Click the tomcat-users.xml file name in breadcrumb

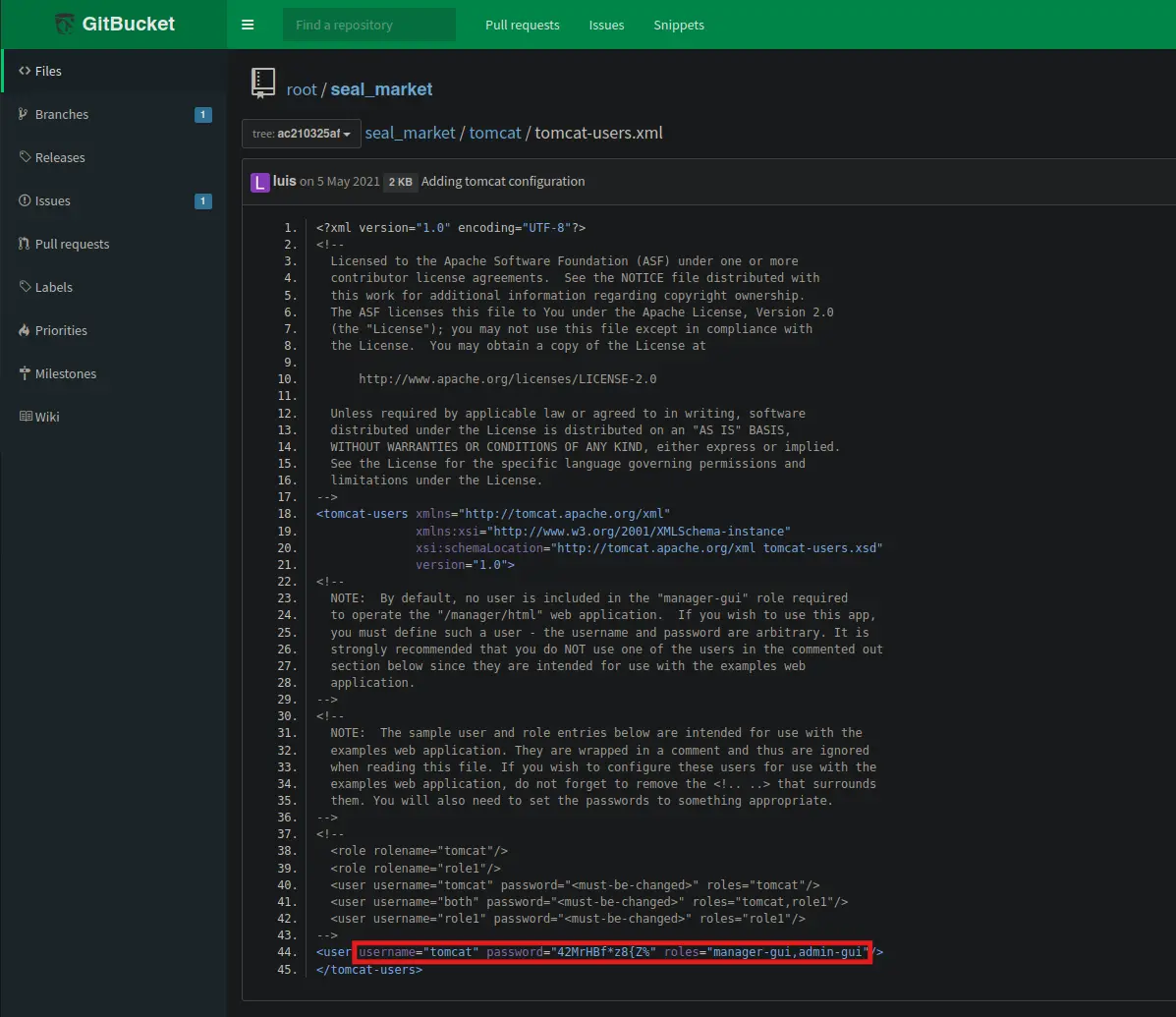(x=598, y=133)
